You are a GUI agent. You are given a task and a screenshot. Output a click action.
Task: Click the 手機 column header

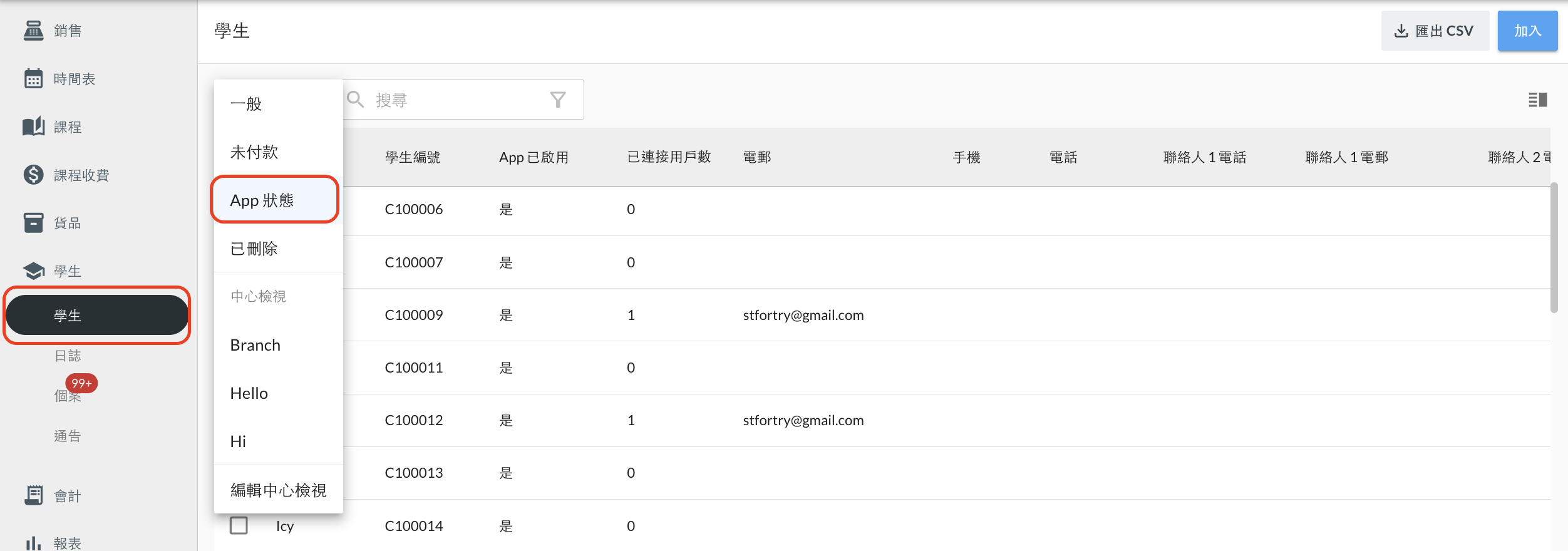pyautogui.click(x=967, y=157)
